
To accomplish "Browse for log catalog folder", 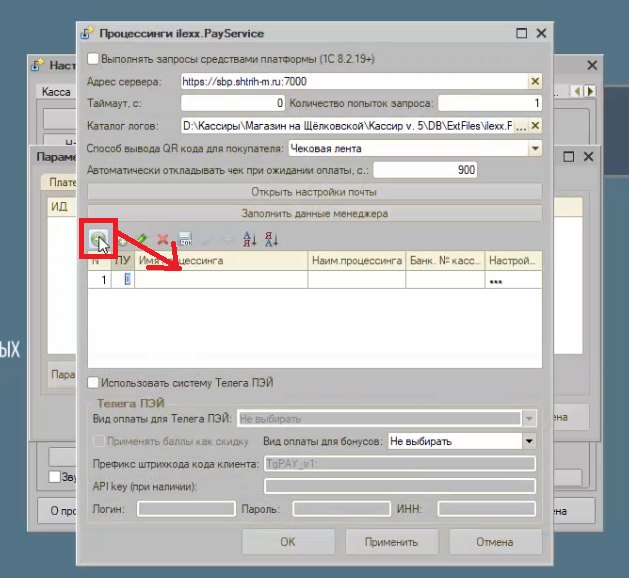I will click(521, 126).
